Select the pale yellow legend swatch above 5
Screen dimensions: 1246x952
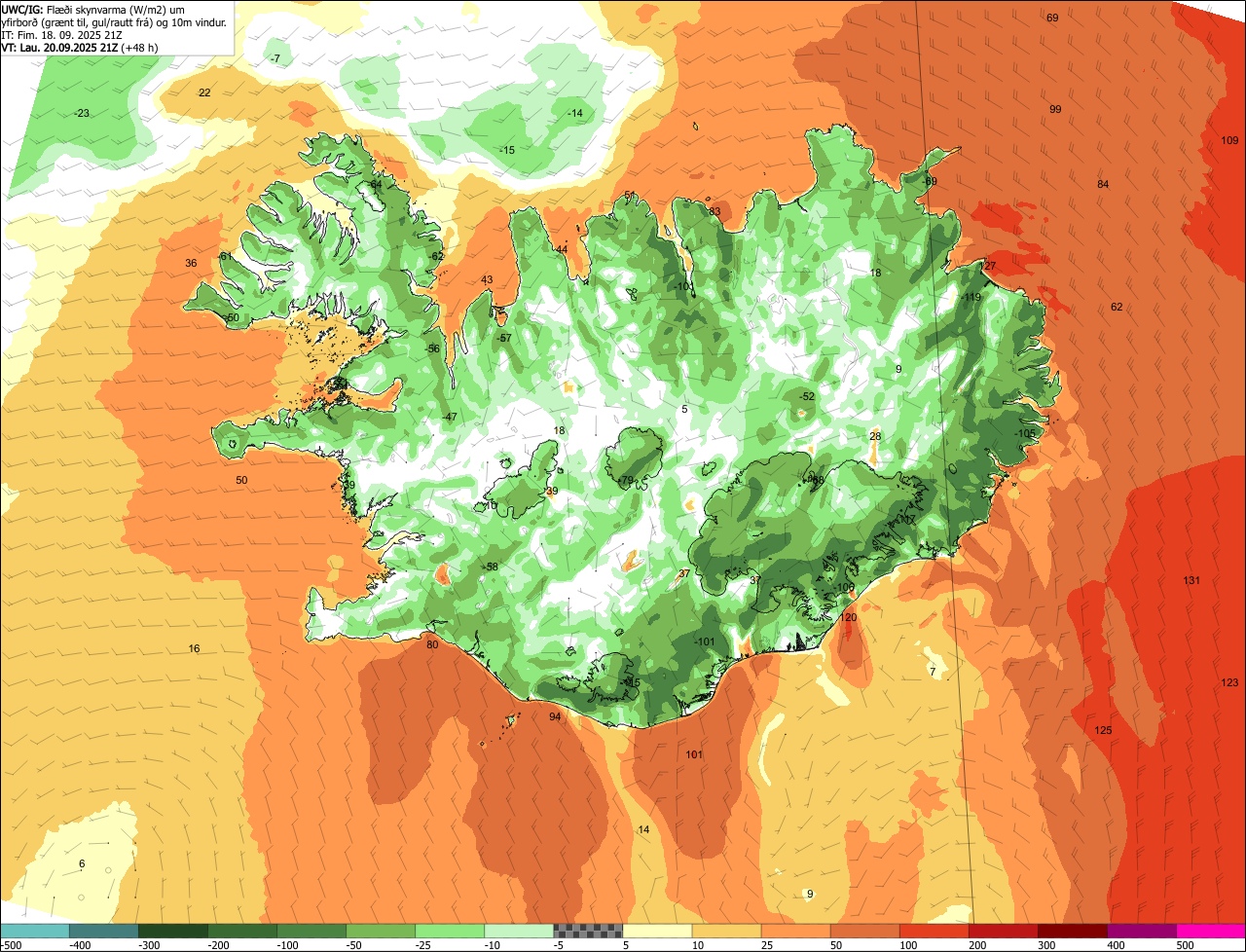(658, 931)
